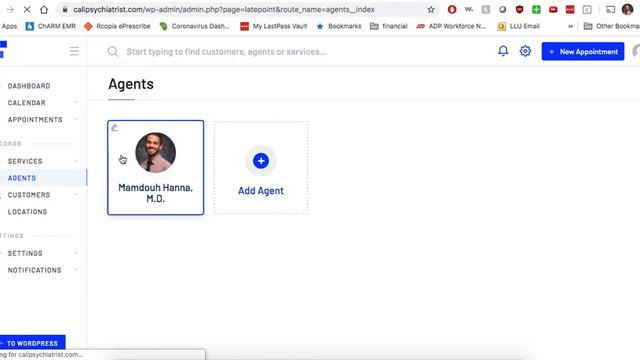640x360 pixels.
Task: Focus the customers, agents or services search field
Action: tap(227, 52)
